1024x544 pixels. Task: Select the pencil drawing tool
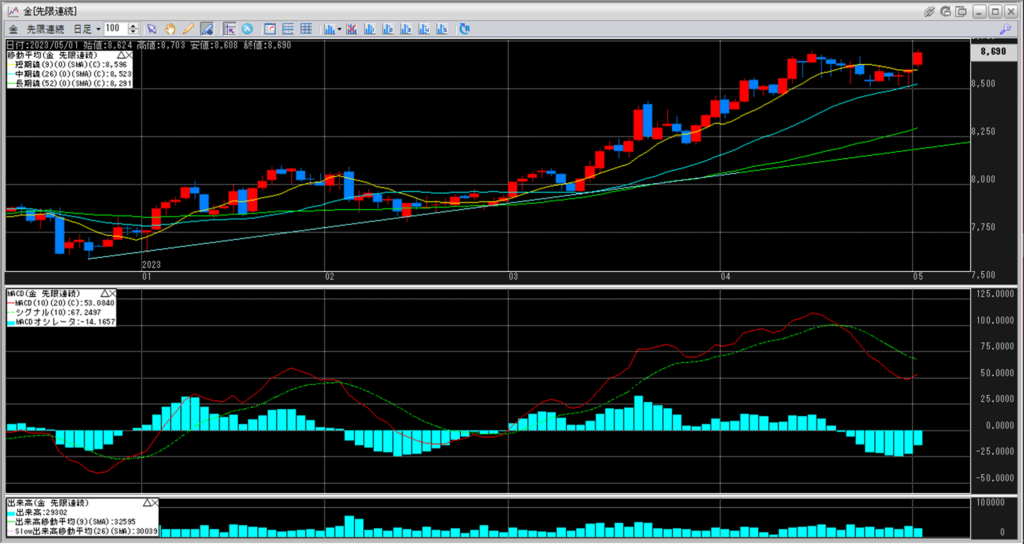pyautogui.click(x=188, y=28)
